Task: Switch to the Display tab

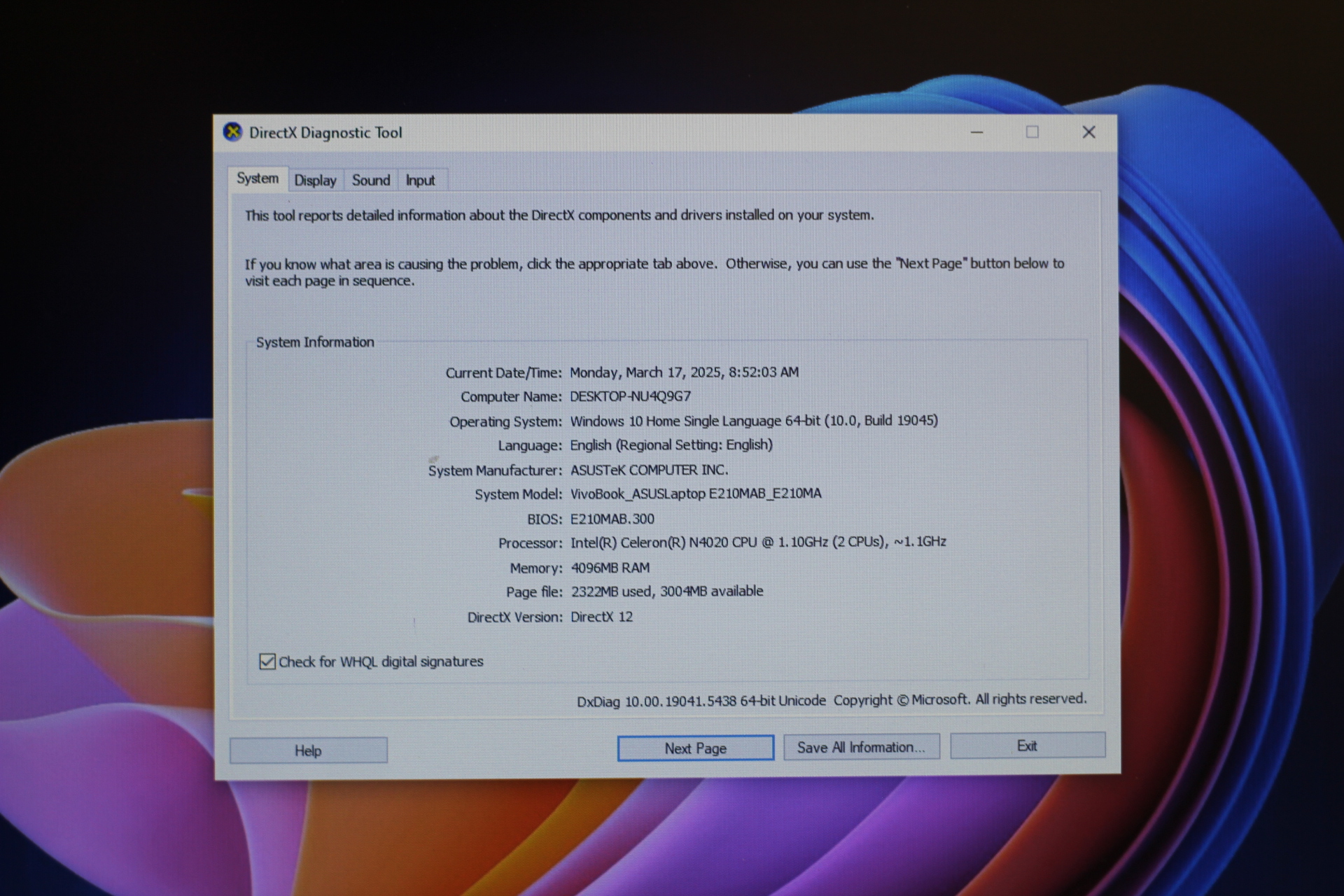Action: 315,181
